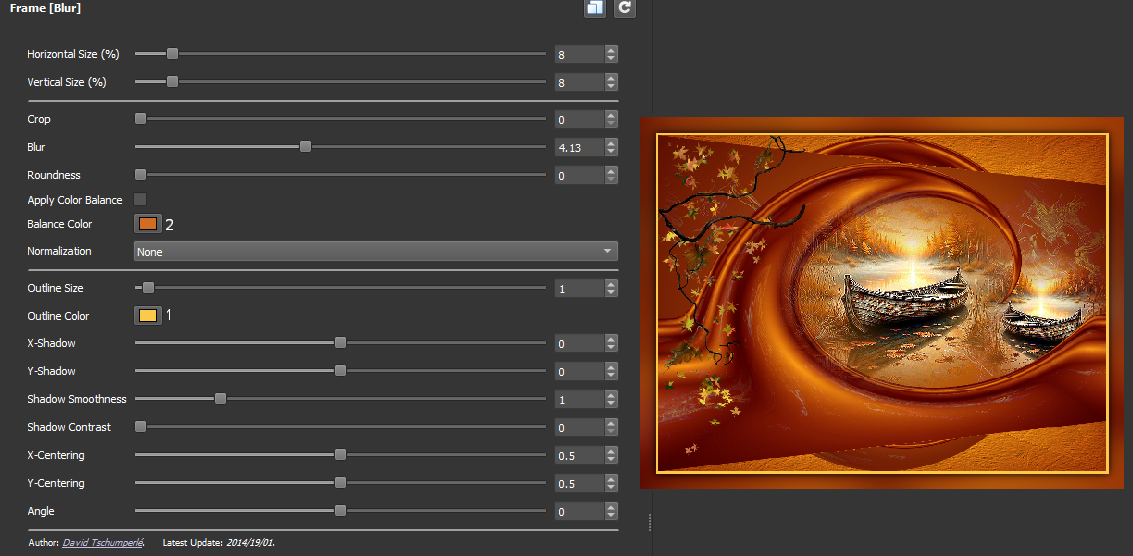Click the Horizontal Size slider handle
This screenshot has width=1133, height=556.
coord(172,54)
